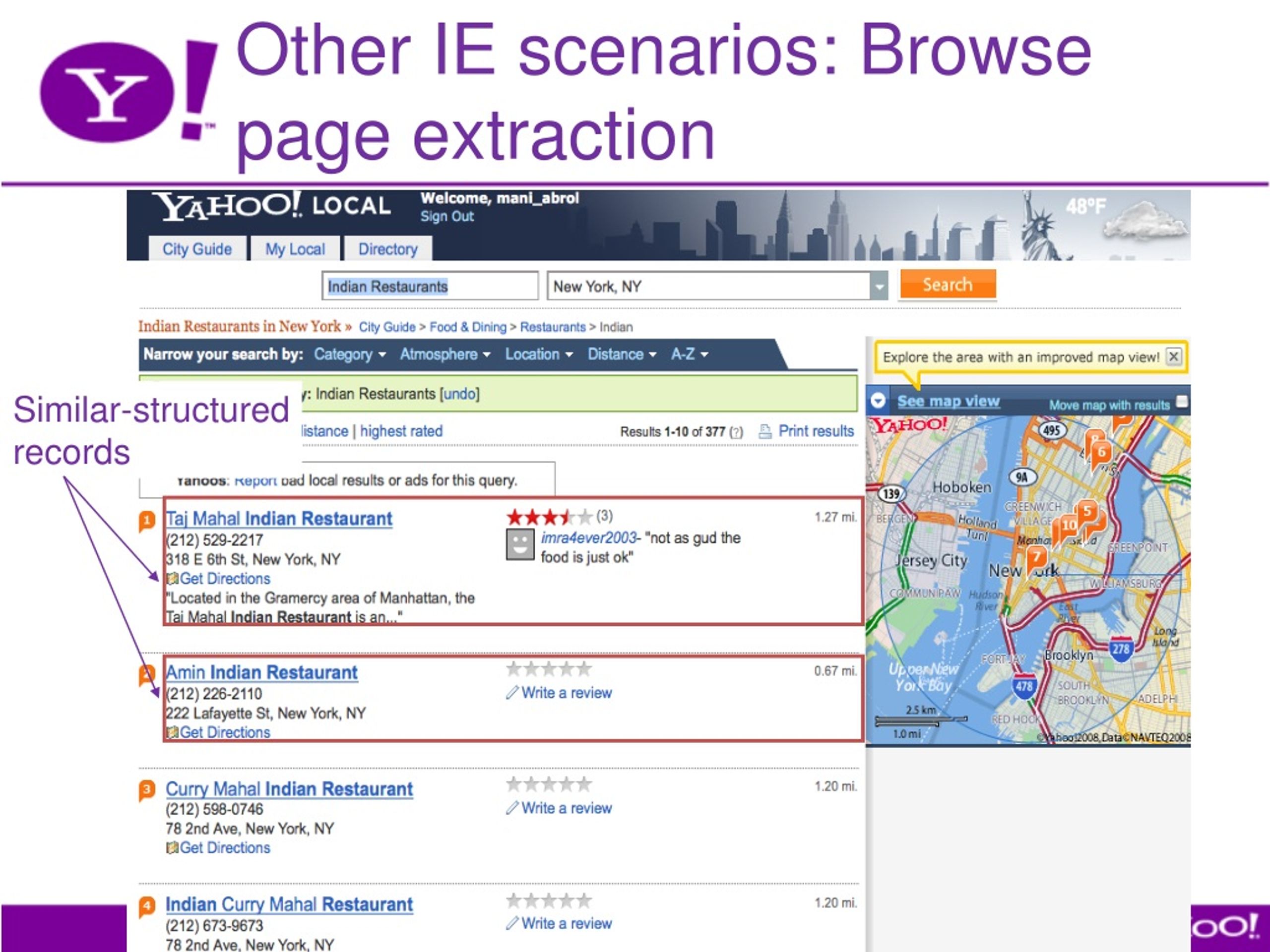Click the result 3 orange marker icon

point(147,790)
